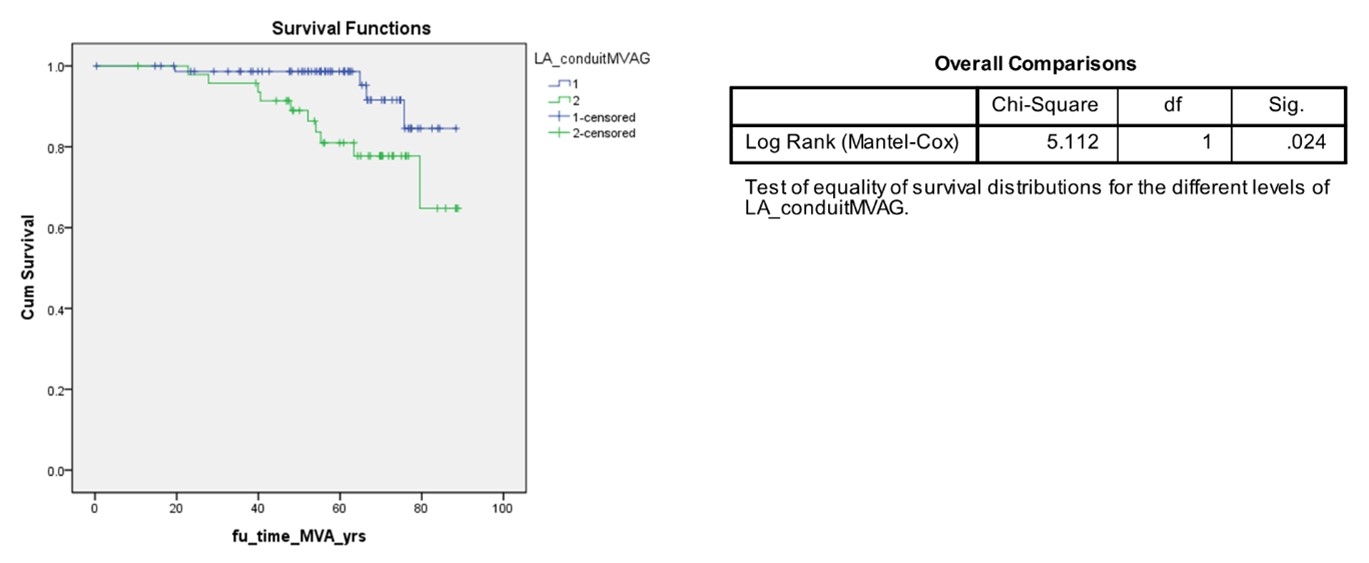Click the green line icon for group 2 in legend
Screen dimensions: 1369x563
(x=562, y=101)
